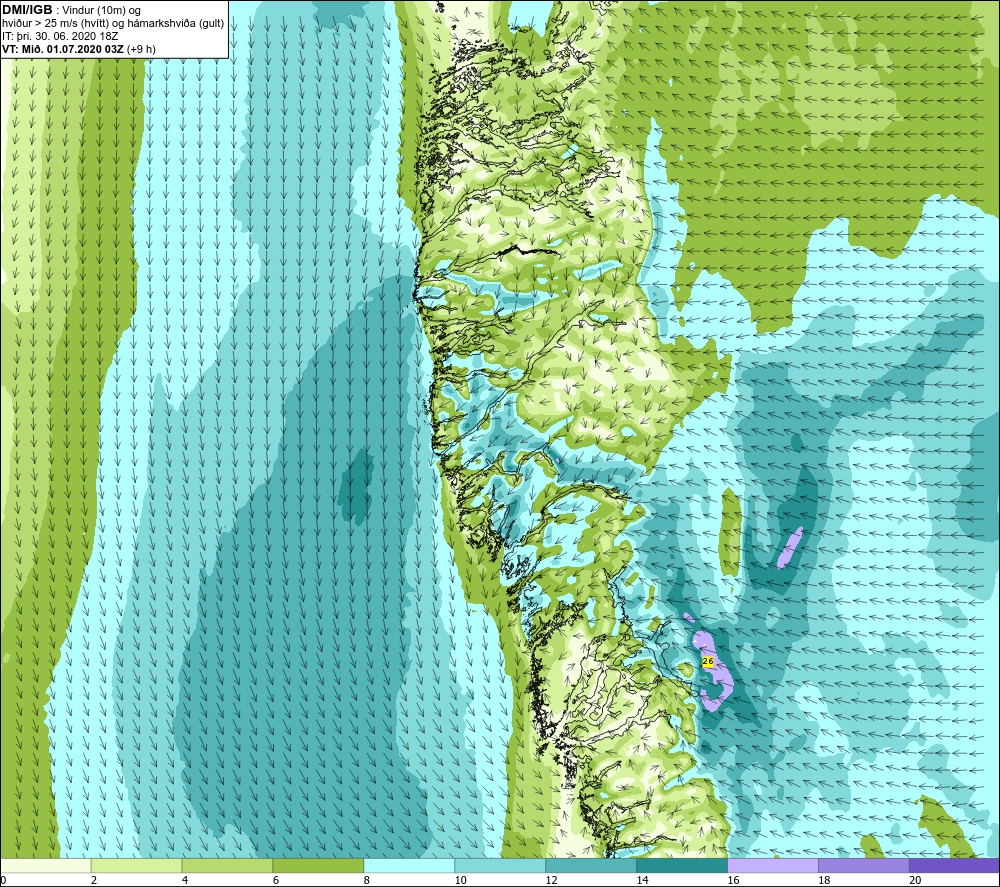Click the scale label '0'

point(3,880)
